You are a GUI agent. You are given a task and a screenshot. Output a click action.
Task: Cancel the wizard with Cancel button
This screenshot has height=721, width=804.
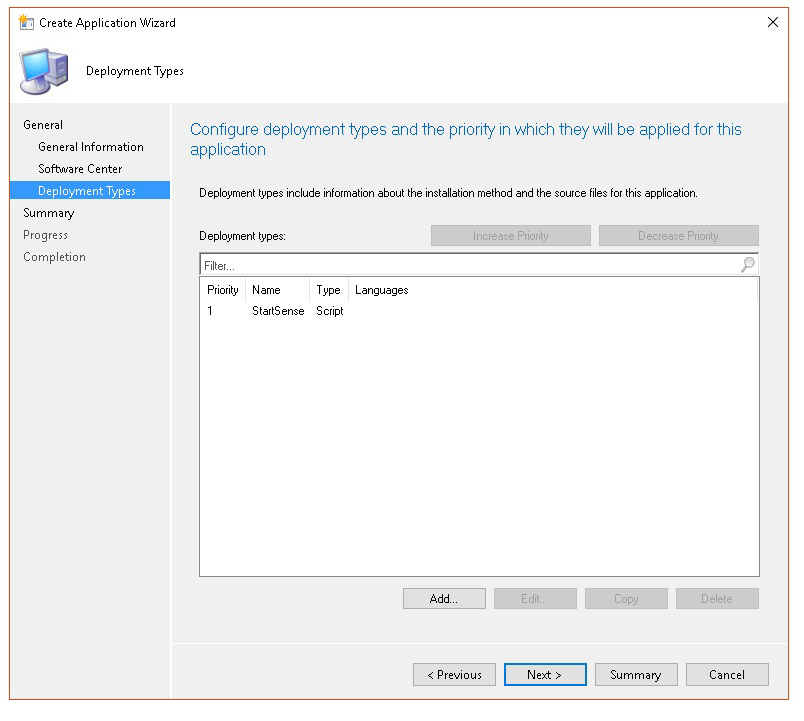click(x=727, y=675)
